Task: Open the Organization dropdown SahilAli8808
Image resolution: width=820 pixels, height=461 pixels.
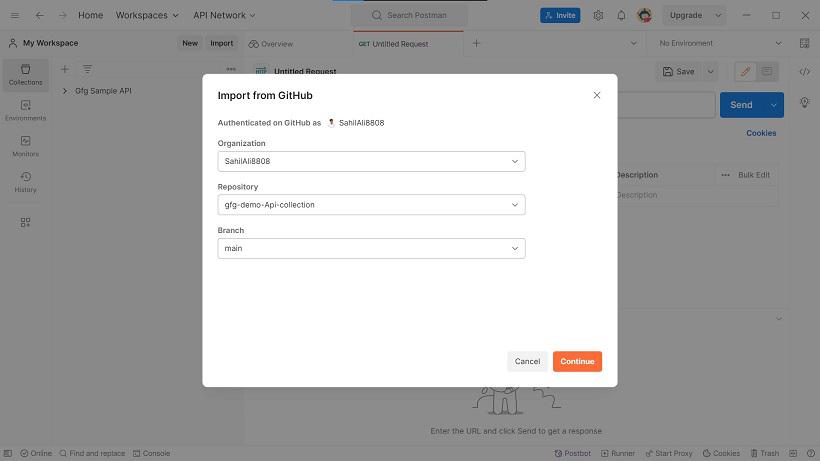Action: pyautogui.click(x=371, y=162)
